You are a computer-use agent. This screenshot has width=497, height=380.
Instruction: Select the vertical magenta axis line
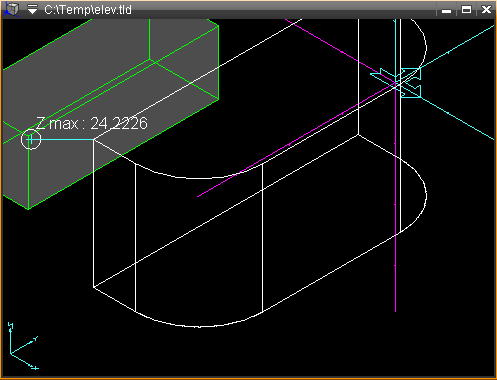[x=396, y=200]
